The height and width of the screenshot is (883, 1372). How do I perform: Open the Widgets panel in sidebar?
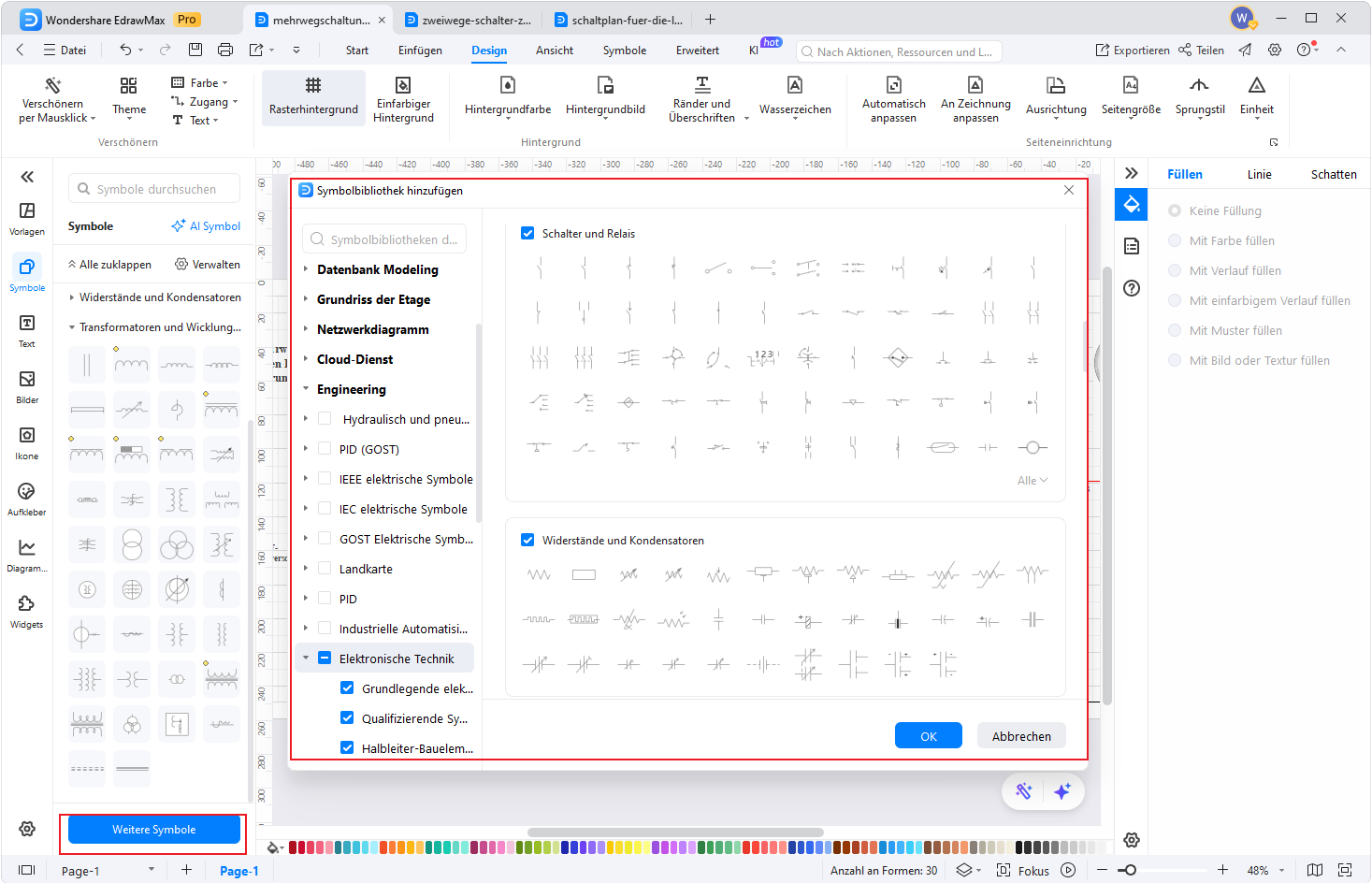[27, 611]
